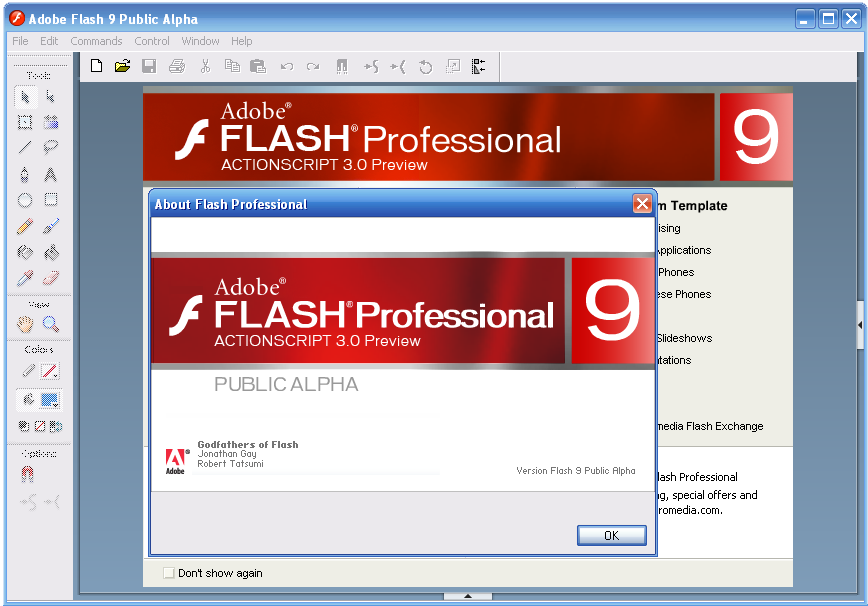This screenshot has width=868, height=606.
Task: Click Straighten modifier in Options section
Action: coord(52,502)
